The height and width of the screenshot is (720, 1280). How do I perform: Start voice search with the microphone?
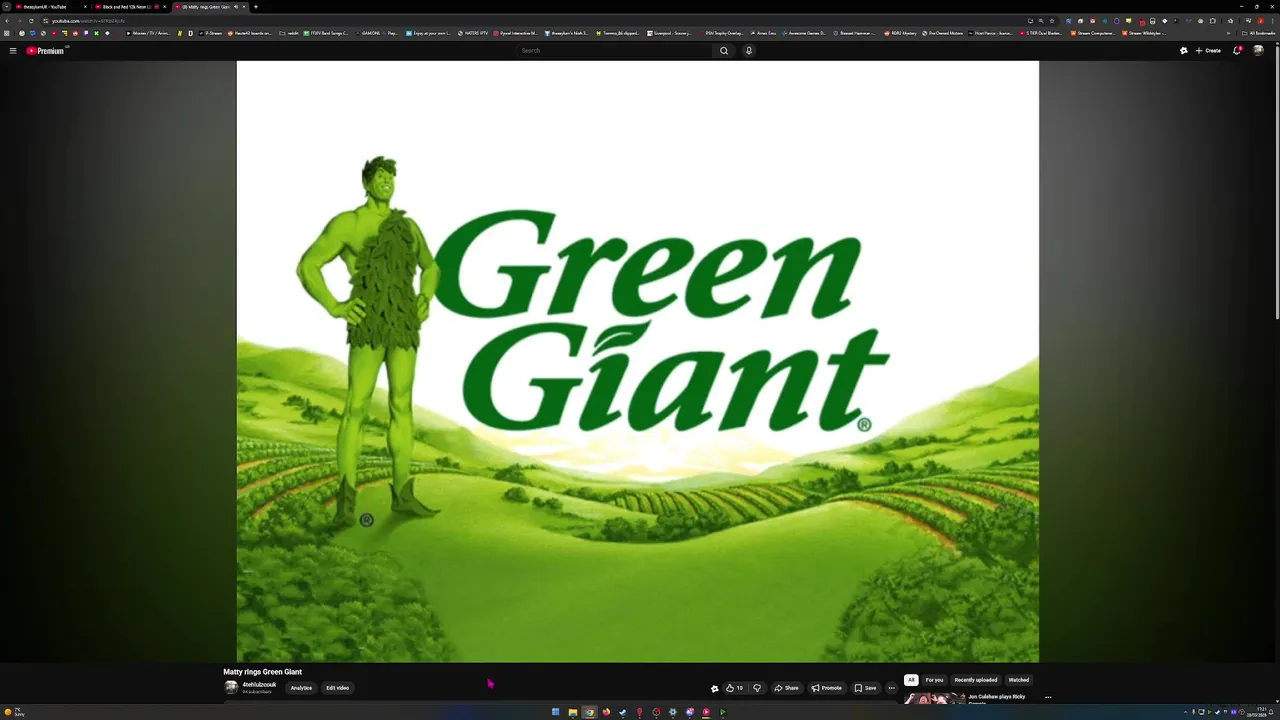(x=748, y=50)
